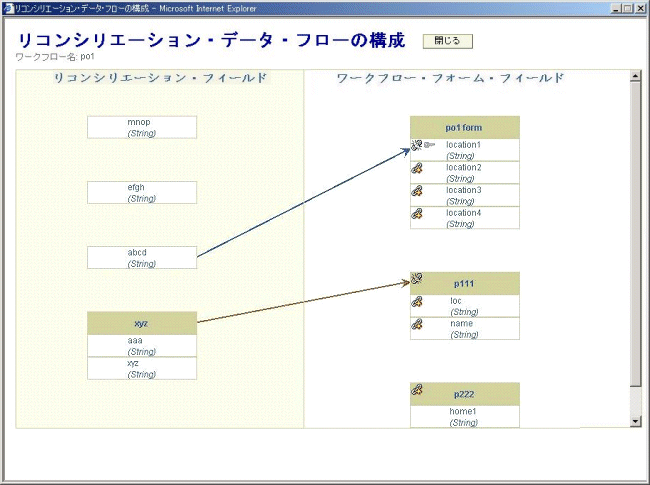Click the link icon next to name
This screenshot has height=485, width=650.
(x=417, y=325)
